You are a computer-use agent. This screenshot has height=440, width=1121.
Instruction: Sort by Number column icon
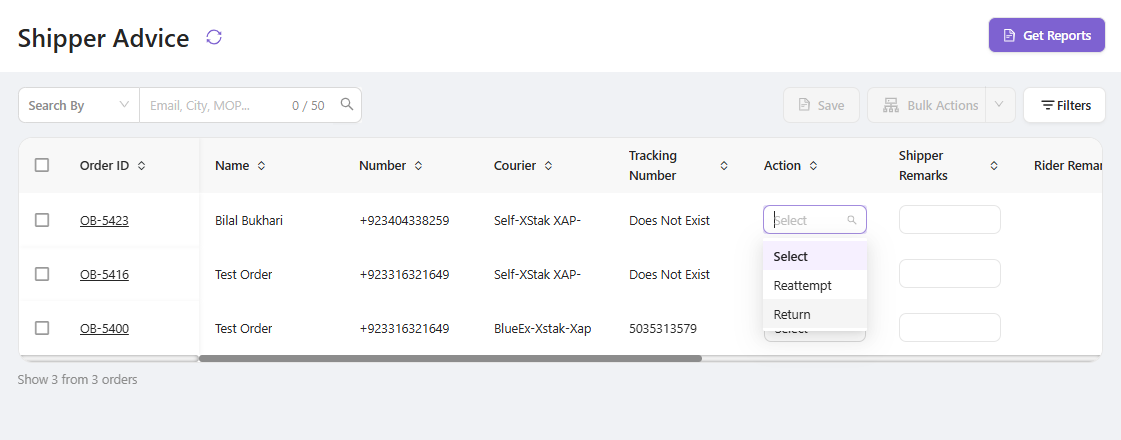click(x=418, y=166)
